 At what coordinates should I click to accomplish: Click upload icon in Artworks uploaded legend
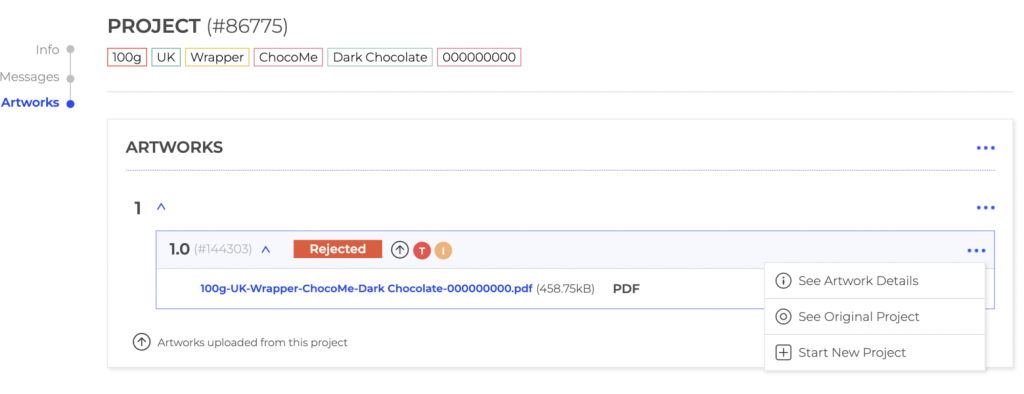pyautogui.click(x=141, y=342)
